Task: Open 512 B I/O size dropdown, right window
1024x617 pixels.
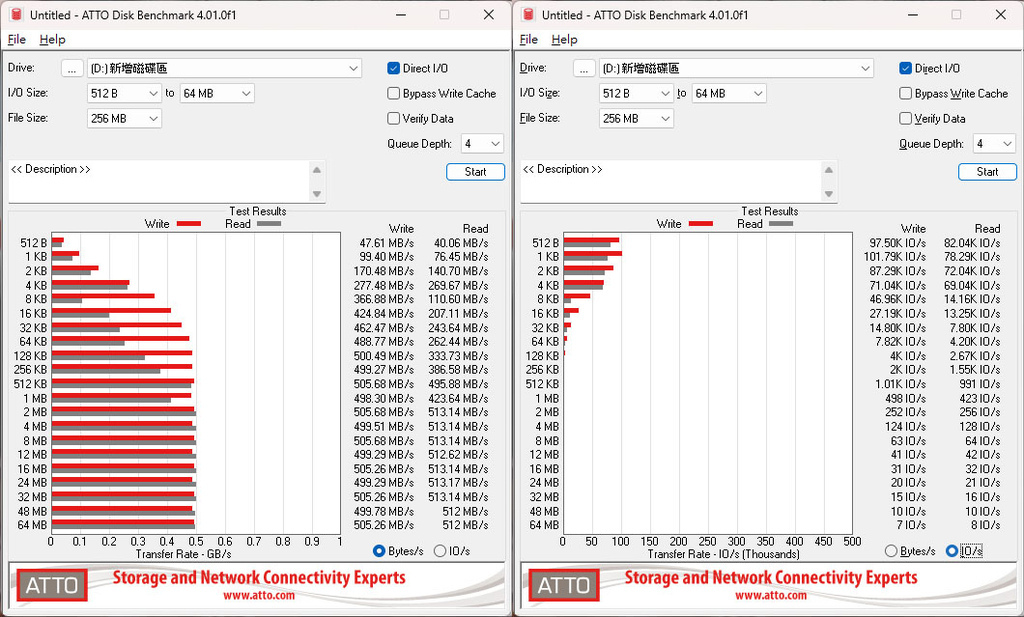Action: coord(636,93)
